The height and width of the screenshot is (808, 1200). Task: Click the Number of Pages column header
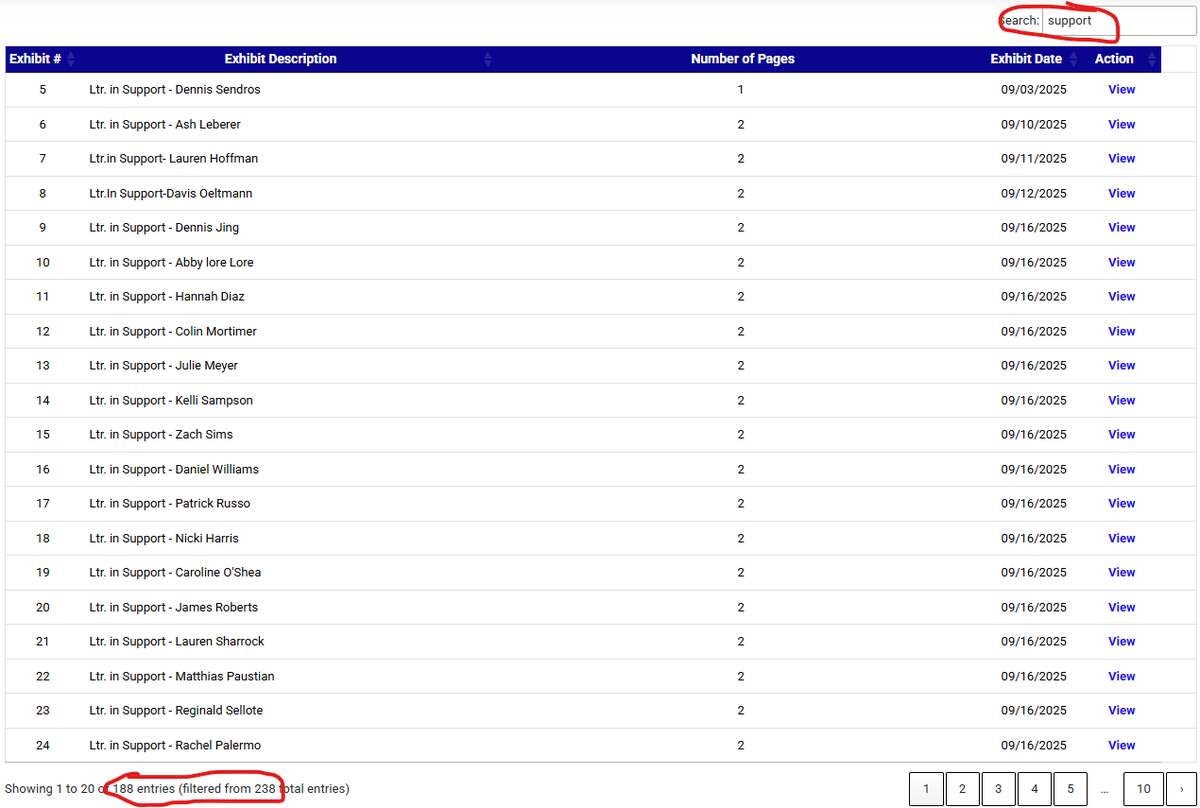[x=742, y=59]
